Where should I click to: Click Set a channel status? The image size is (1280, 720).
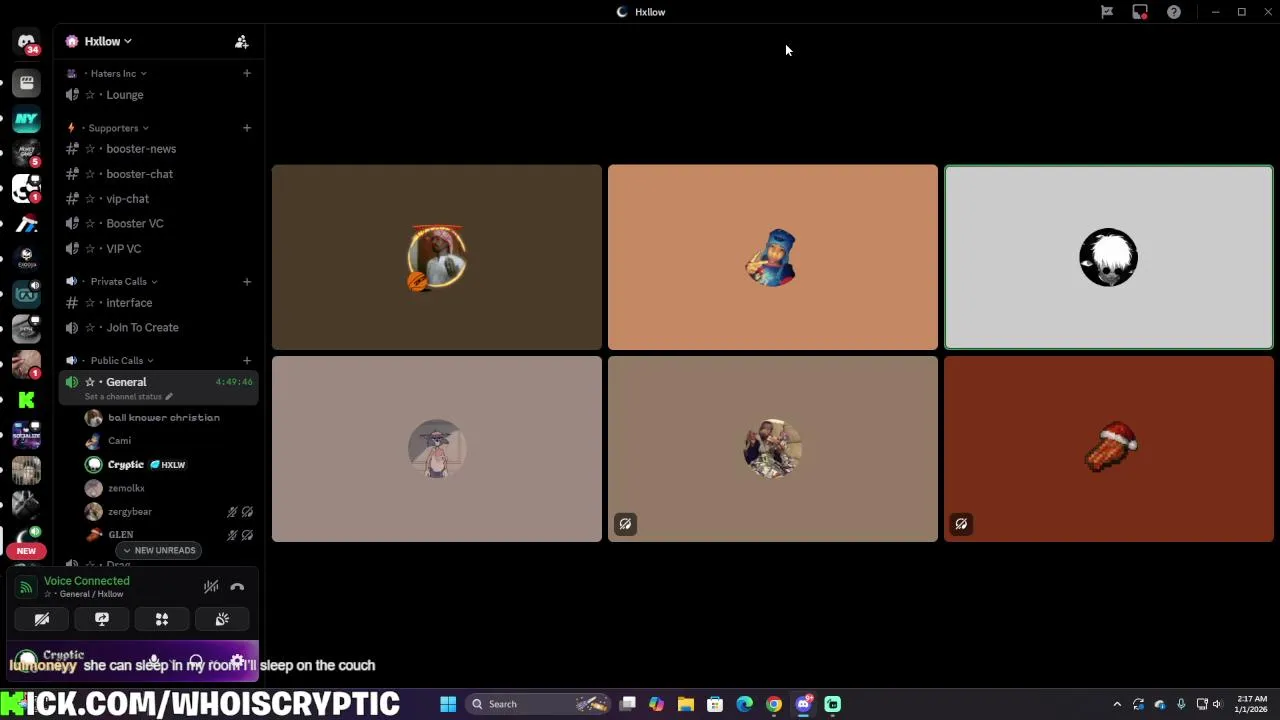point(128,397)
